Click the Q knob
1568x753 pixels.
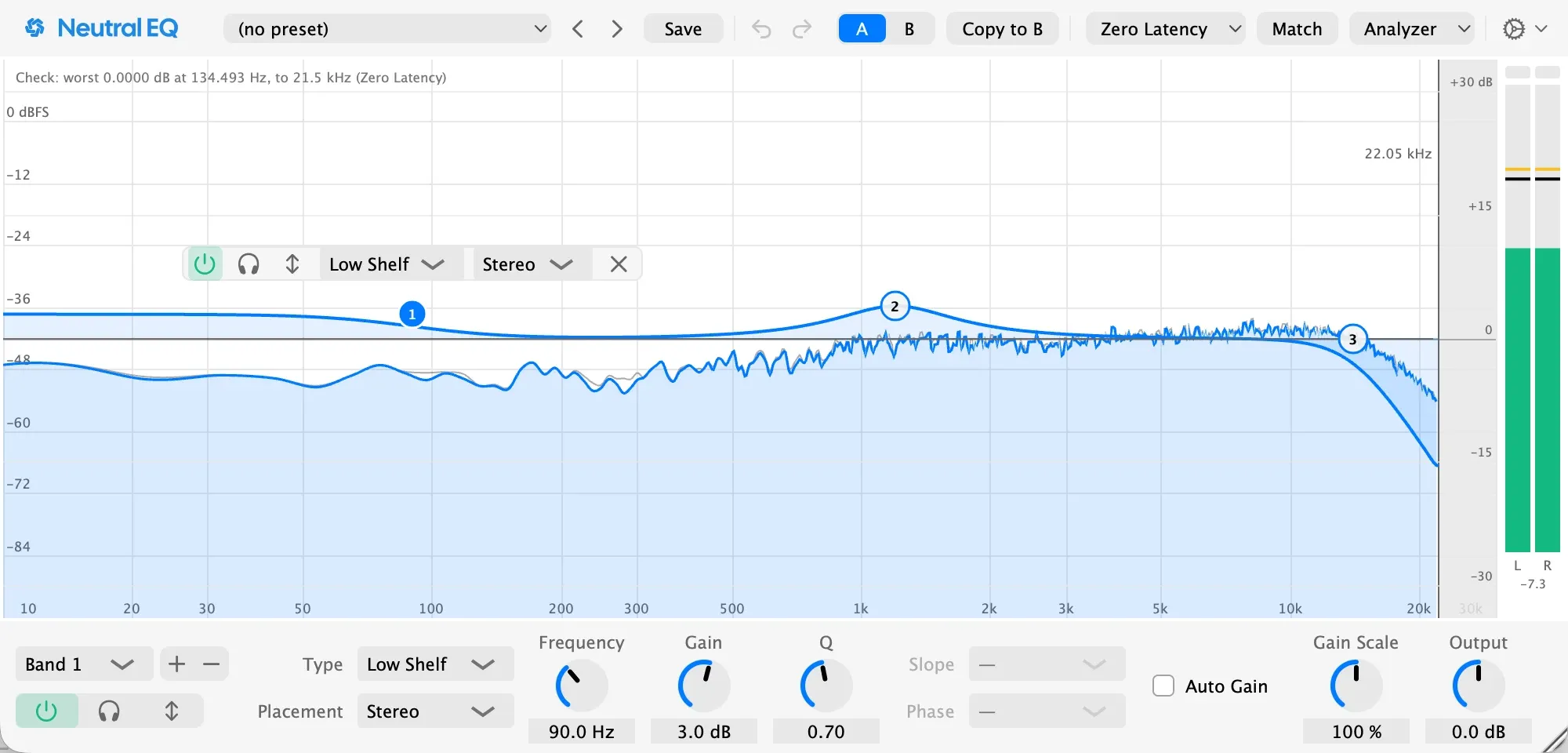click(826, 685)
